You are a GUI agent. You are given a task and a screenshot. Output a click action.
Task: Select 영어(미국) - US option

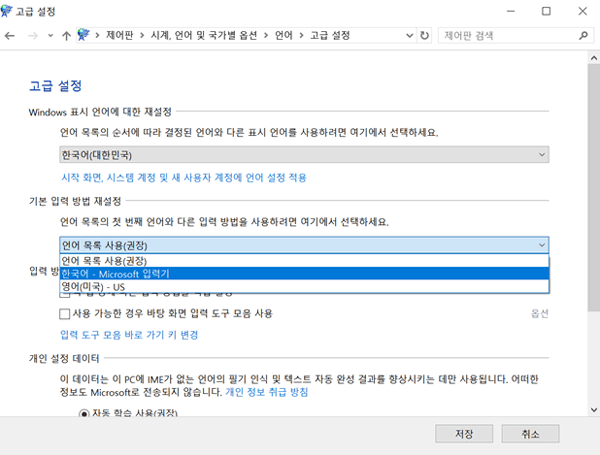pos(304,287)
